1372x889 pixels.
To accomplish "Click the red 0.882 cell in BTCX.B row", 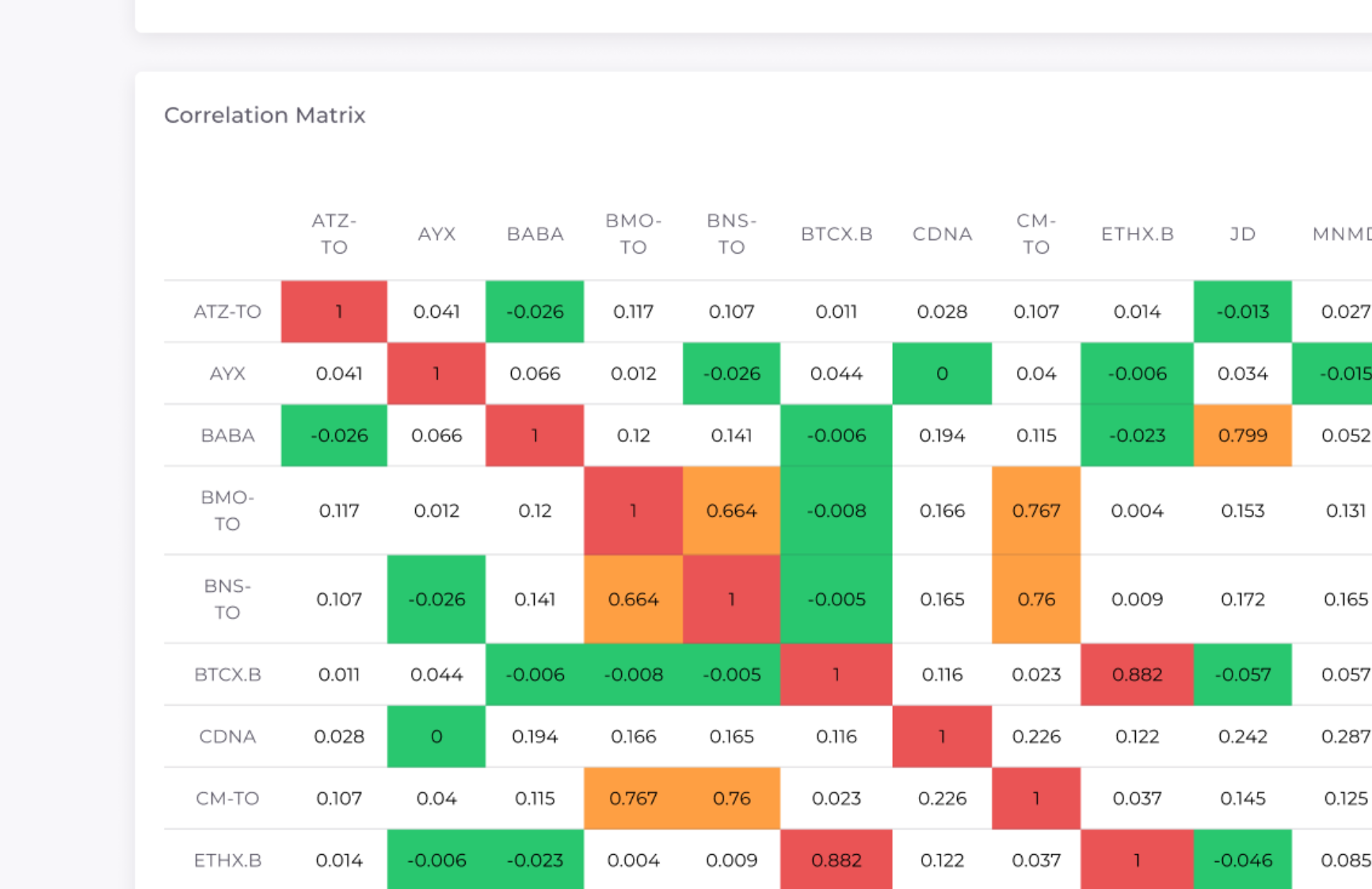I will coord(1138,674).
